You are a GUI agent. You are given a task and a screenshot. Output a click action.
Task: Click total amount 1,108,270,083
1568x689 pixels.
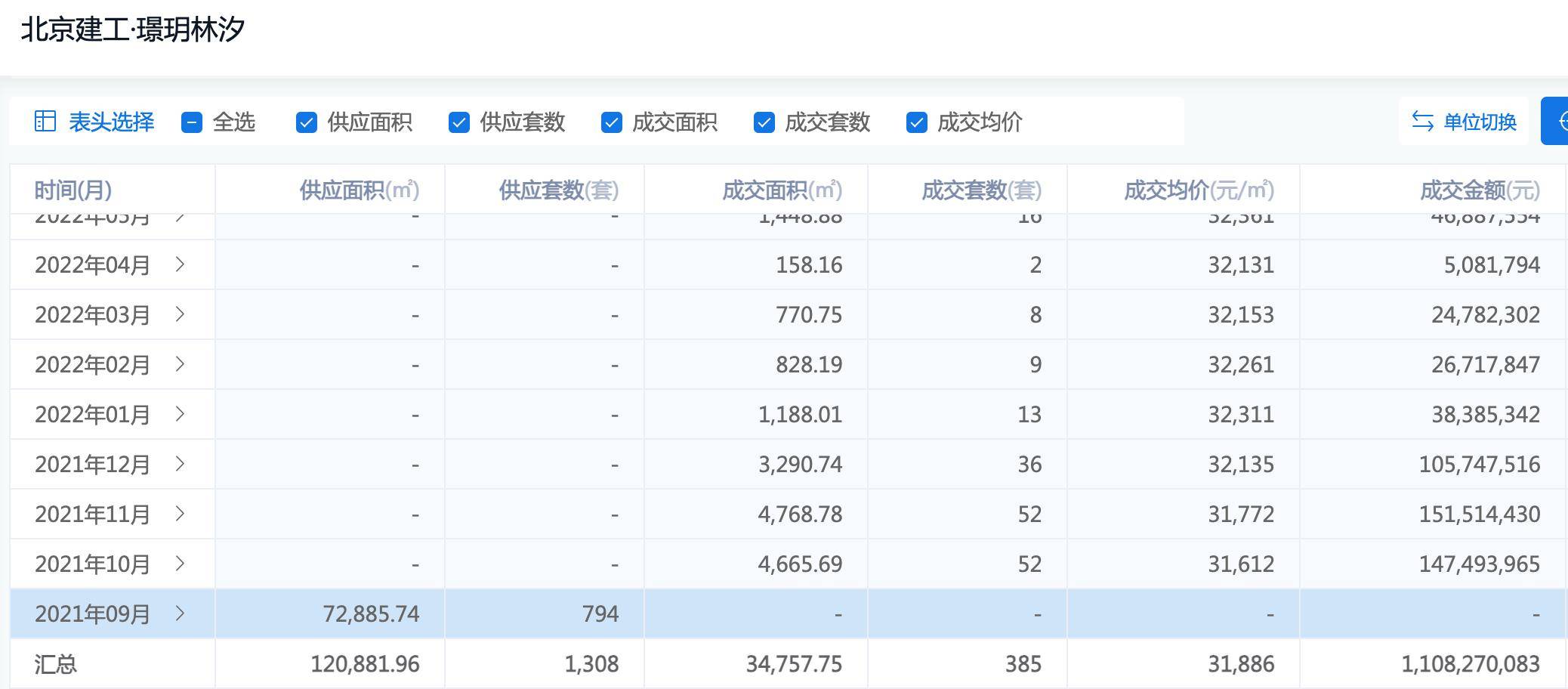tap(1471, 663)
